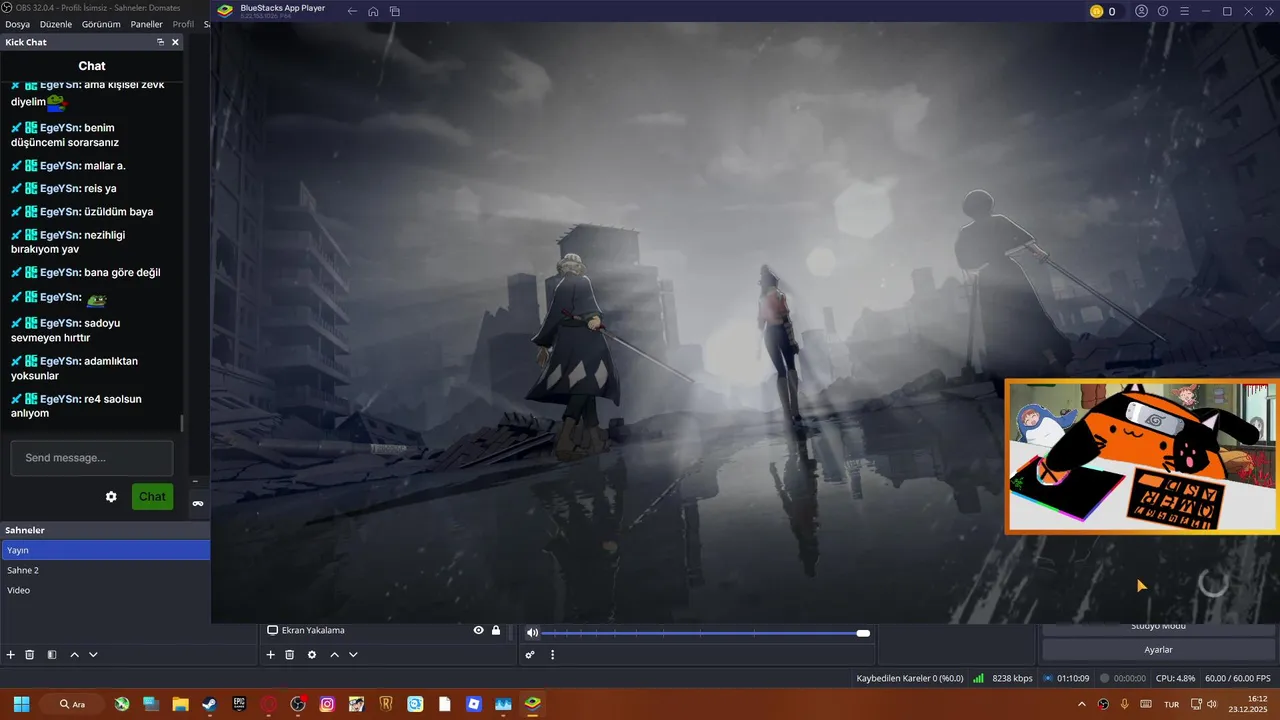Click the BlueStacks coin balance icon
The width and height of the screenshot is (1280, 720).
pos(1097,11)
